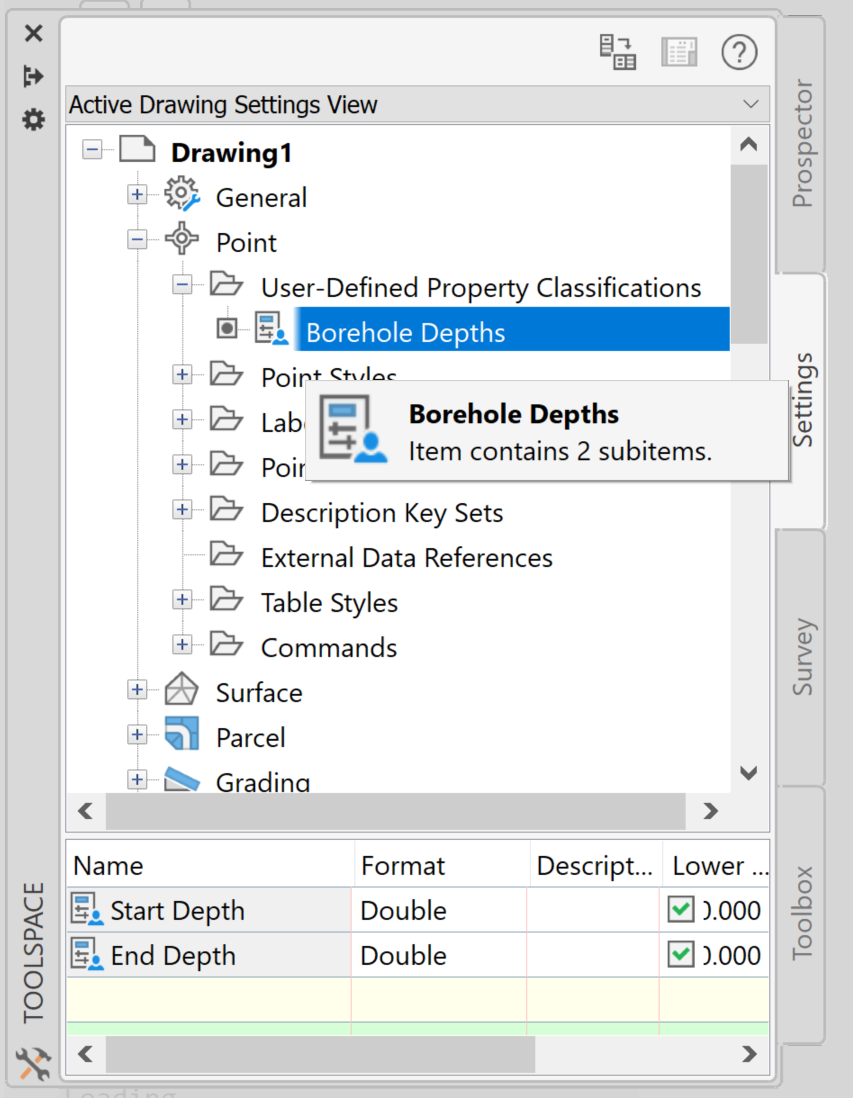
Task: Expand the General settings node
Action: click(137, 194)
